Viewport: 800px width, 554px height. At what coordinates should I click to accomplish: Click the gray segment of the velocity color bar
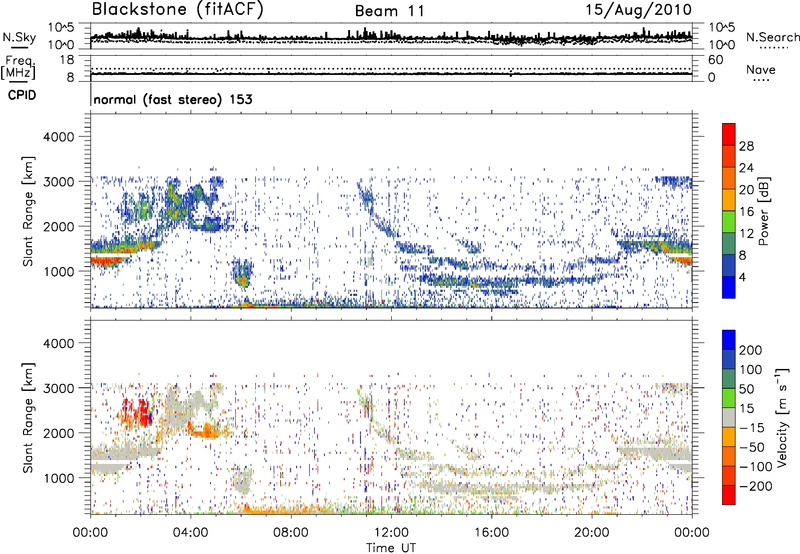coord(729,417)
